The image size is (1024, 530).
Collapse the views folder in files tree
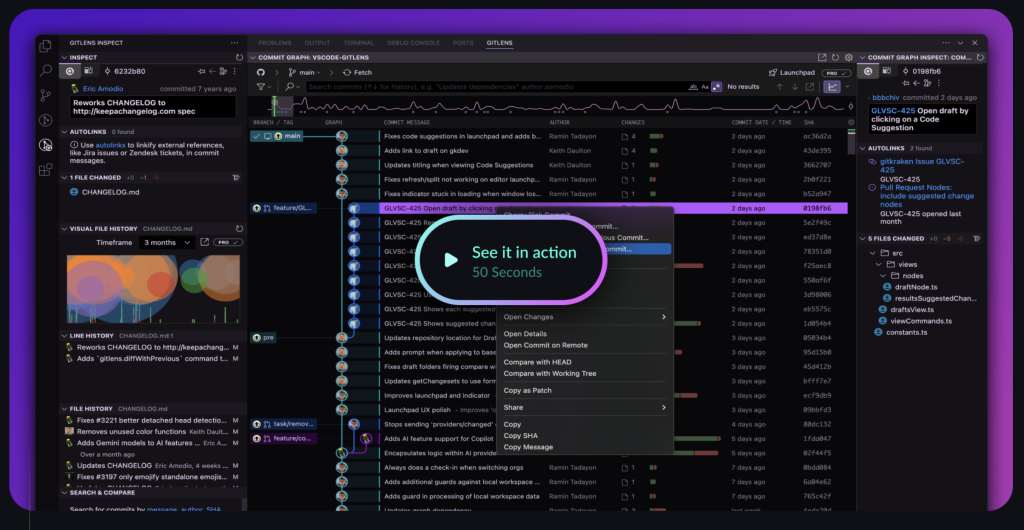click(878, 264)
